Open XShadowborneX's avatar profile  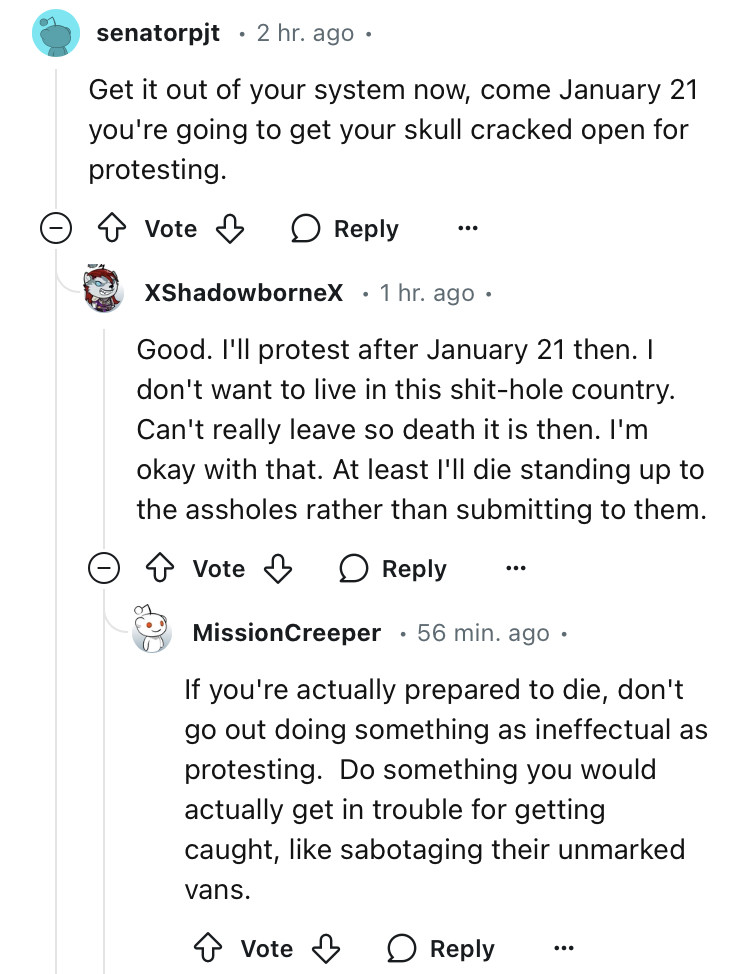106,289
